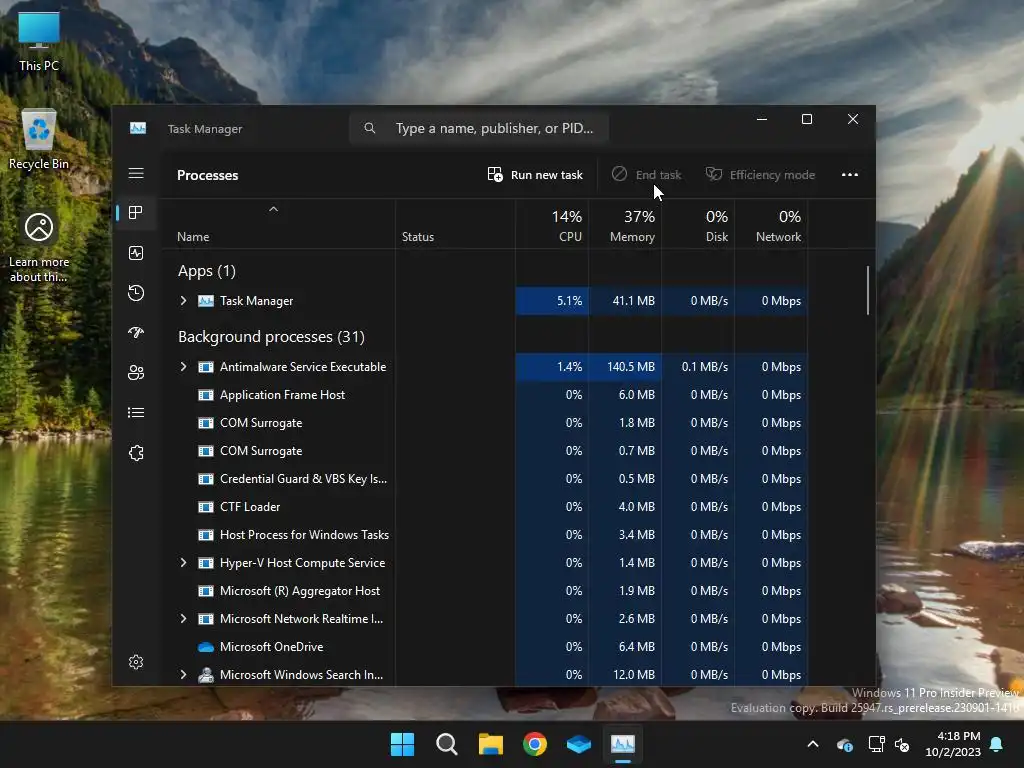Open the Users page icon
Viewport: 1024px width, 768px height.
pos(136,372)
